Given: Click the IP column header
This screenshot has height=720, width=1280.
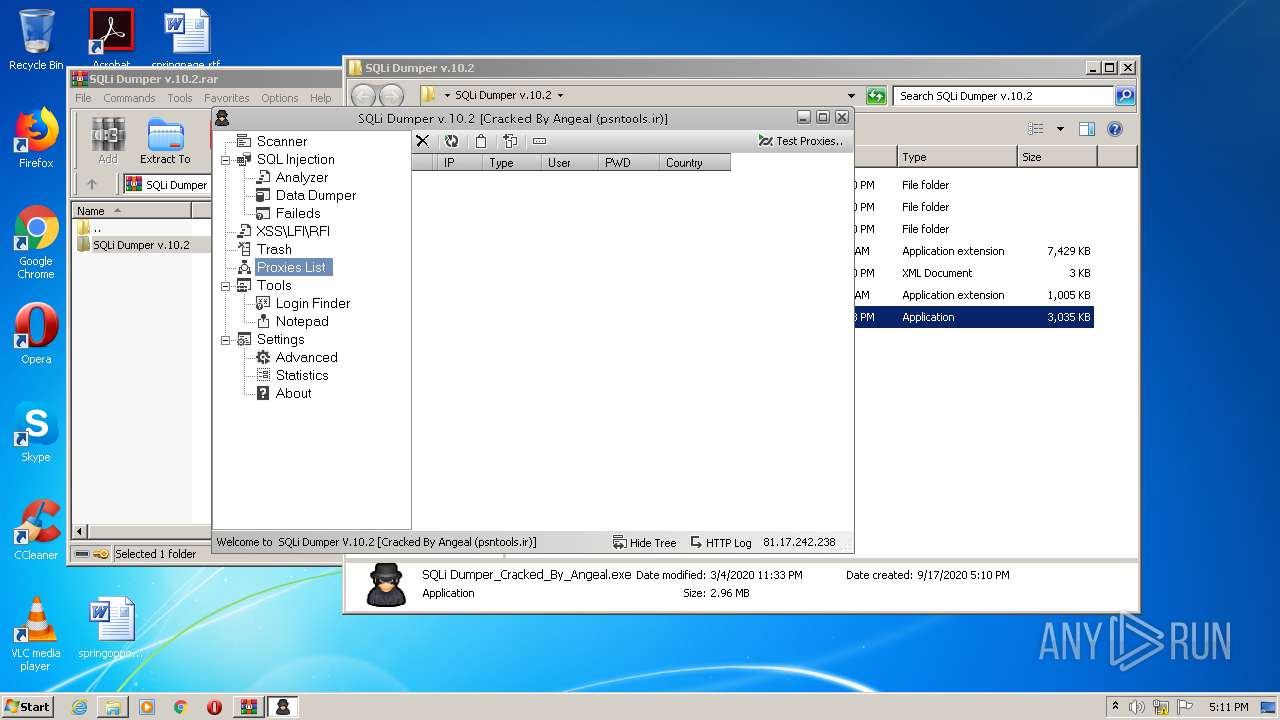Looking at the screenshot, I should (x=459, y=163).
